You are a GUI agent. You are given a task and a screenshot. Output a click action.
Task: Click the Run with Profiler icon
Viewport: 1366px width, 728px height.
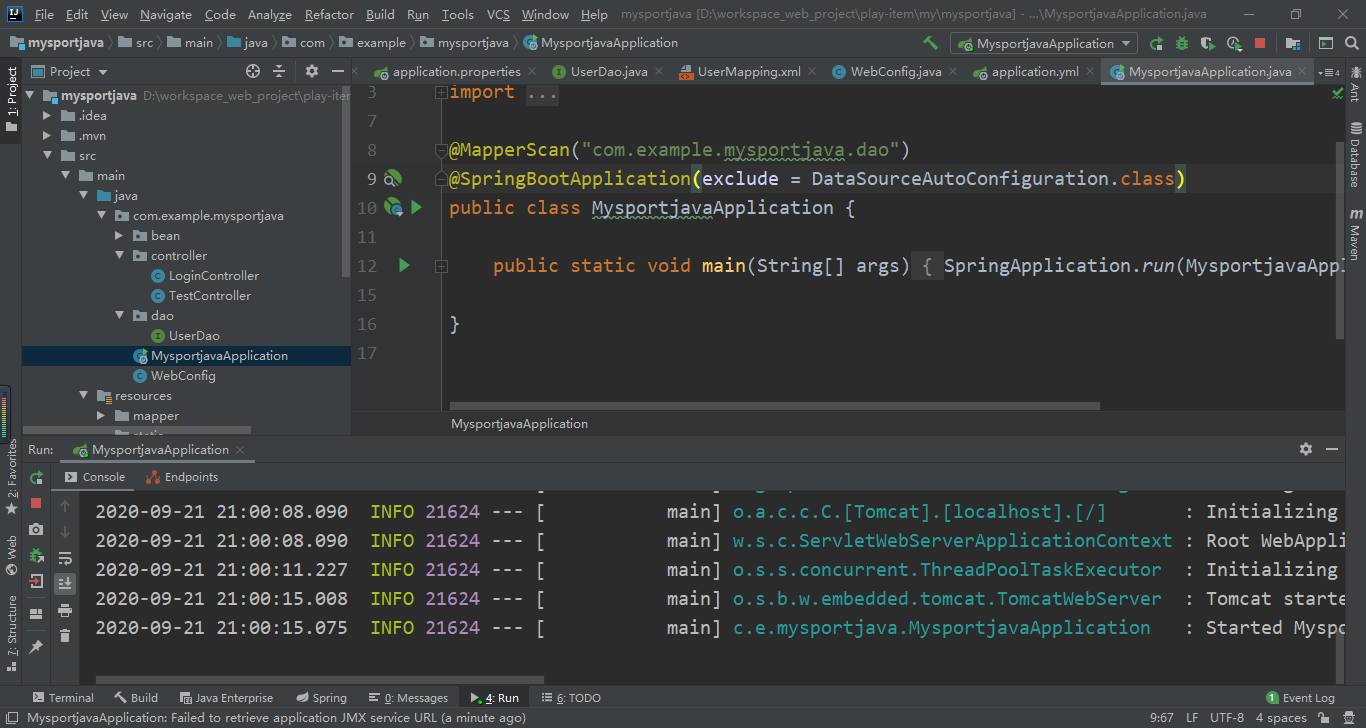[1234, 43]
